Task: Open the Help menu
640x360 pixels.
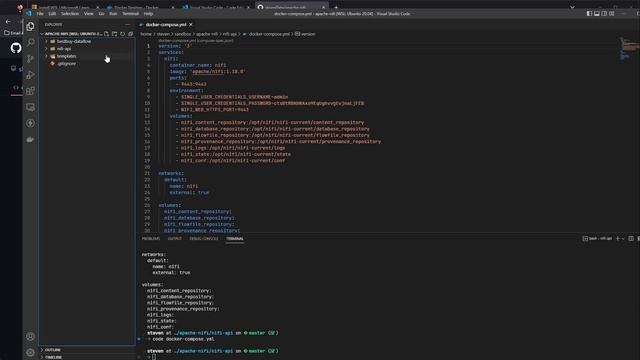Action: [x=148, y=13]
